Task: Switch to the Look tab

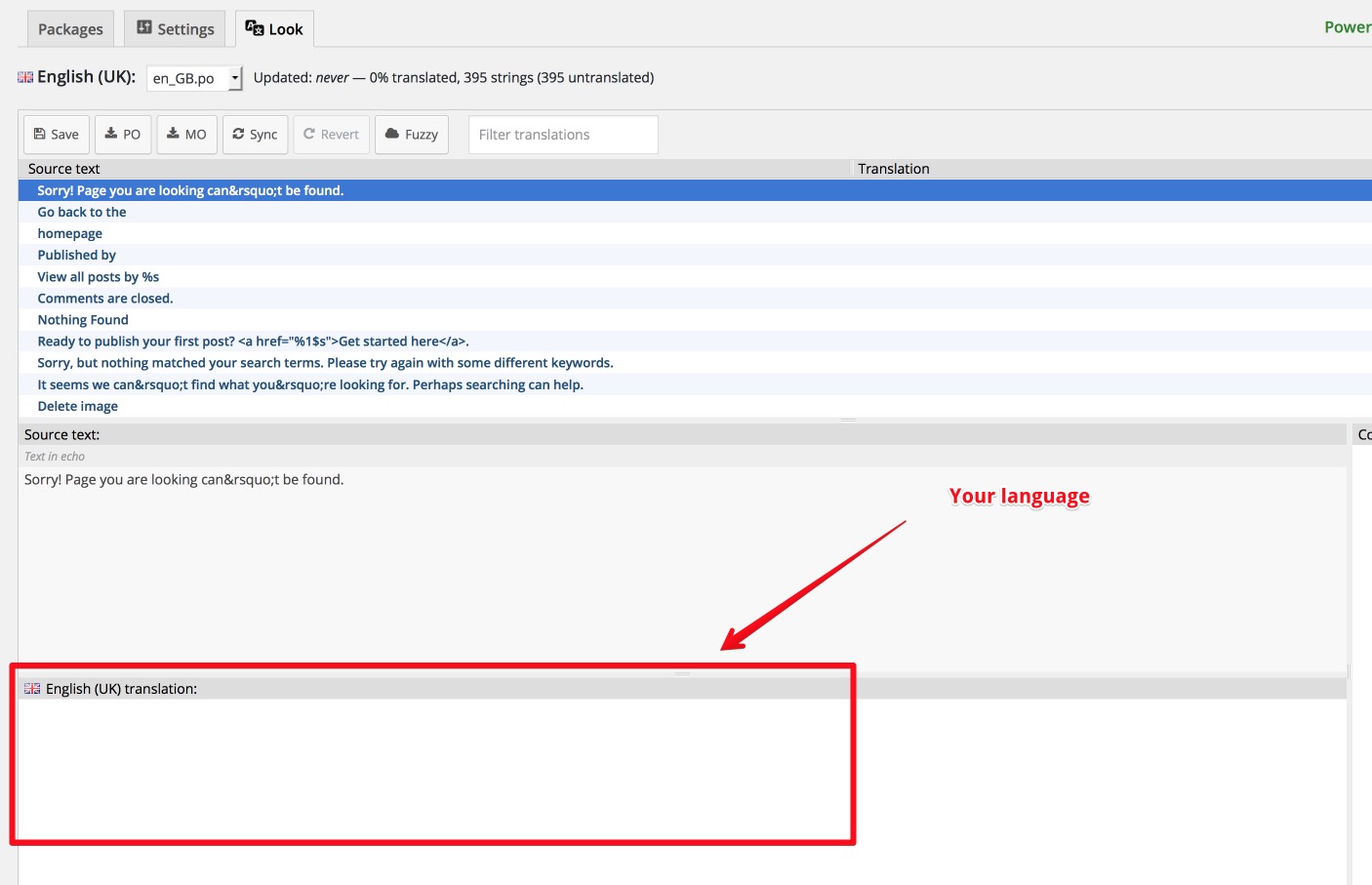Action: [x=274, y=29]
